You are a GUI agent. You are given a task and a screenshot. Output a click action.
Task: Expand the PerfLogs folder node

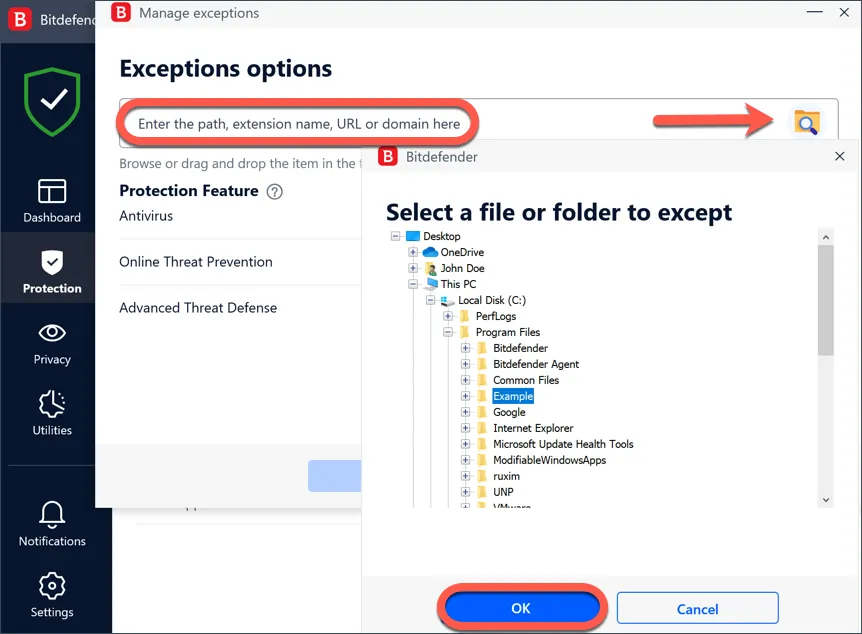pyautogui.click(x=449, y=316)
